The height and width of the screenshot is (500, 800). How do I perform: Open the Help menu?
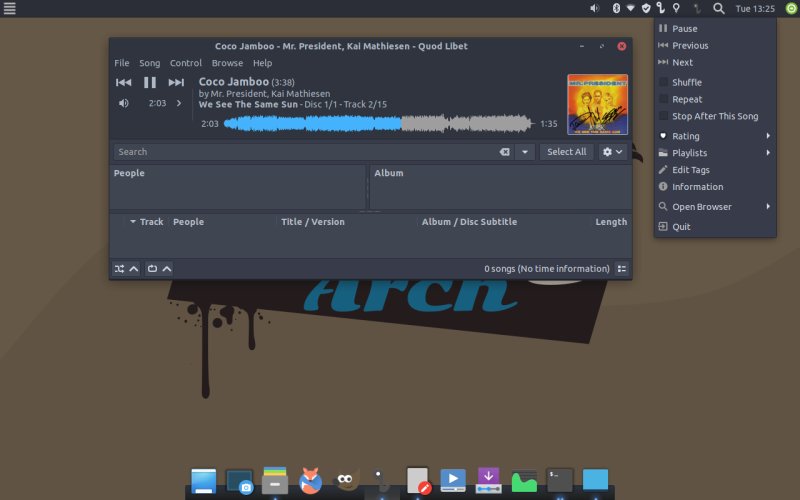262,63
